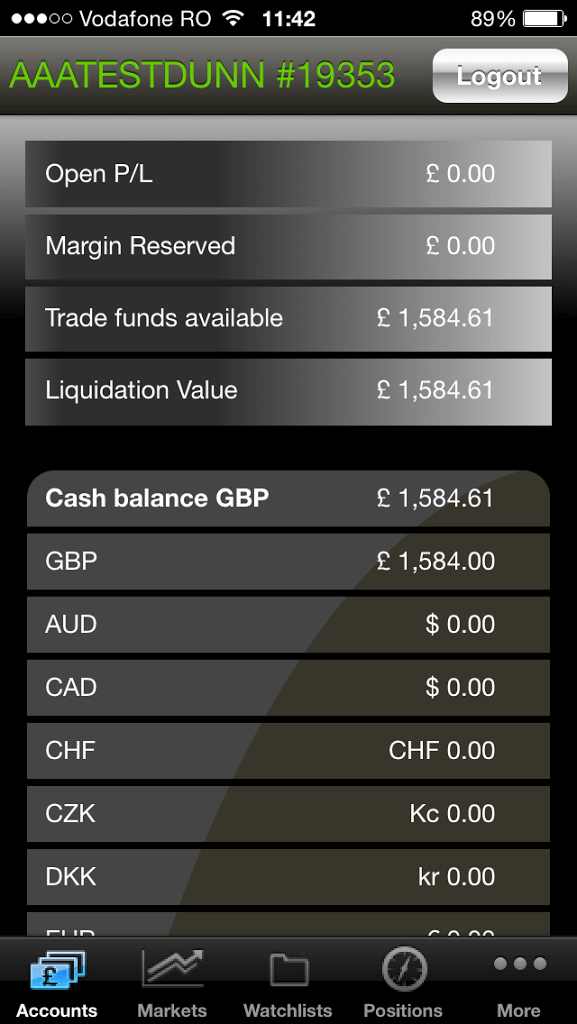The height and width of the screenshot is (1024, 577).
Task: Tap the AAATESTDUNN #19353 account title
Action: coord(202,75)
